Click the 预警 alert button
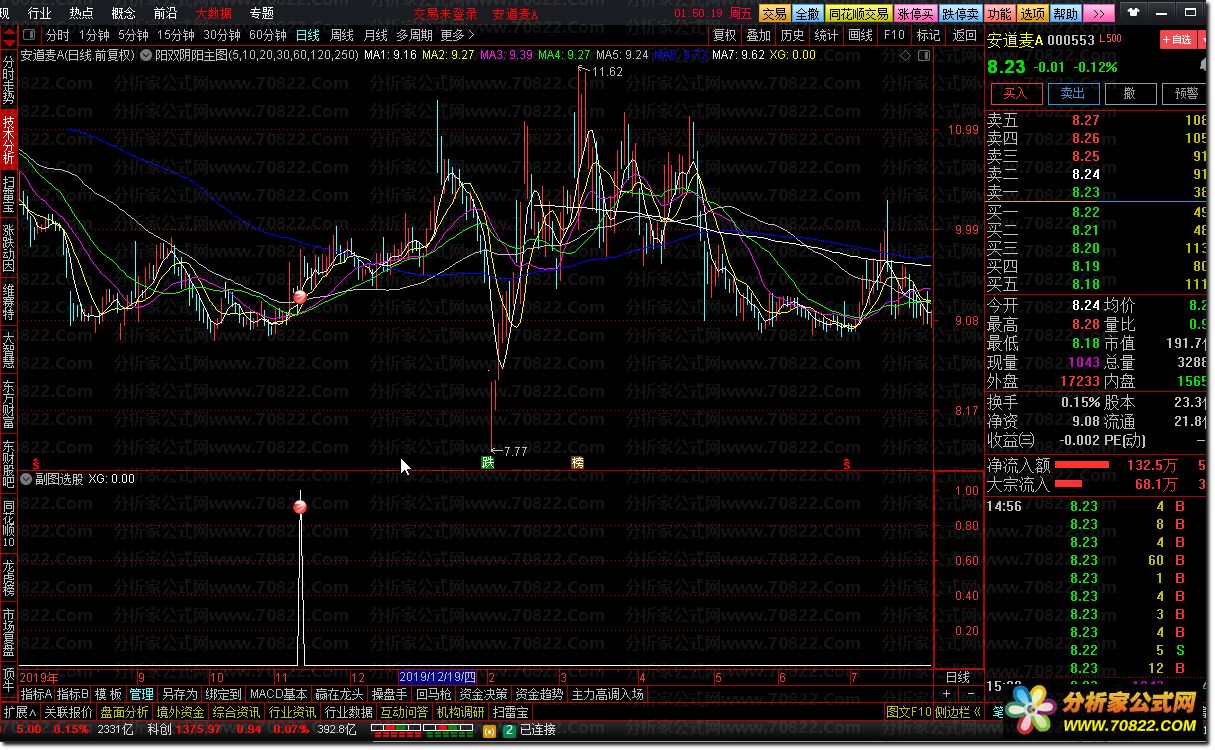Image resolution: width=1215 pixels, height=750 pixels. tap(1187, 94)
